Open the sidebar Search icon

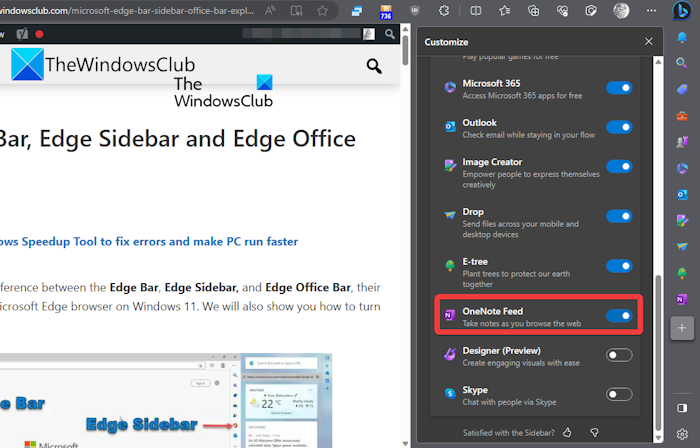(x=682, y=63)
